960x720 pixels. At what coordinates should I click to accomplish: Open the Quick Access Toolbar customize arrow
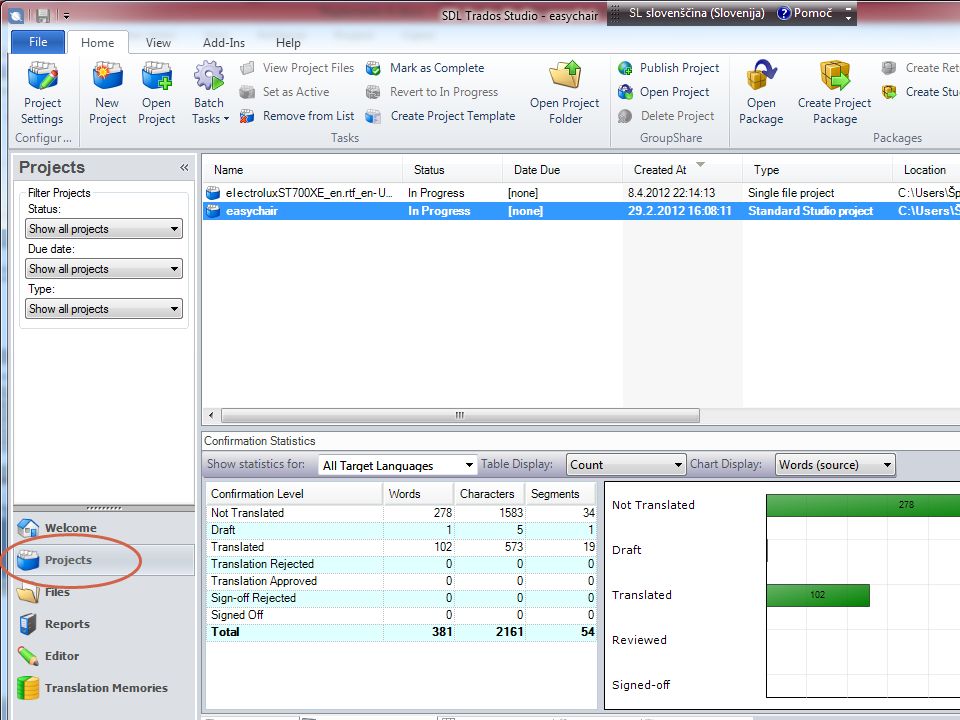point(66,16)
